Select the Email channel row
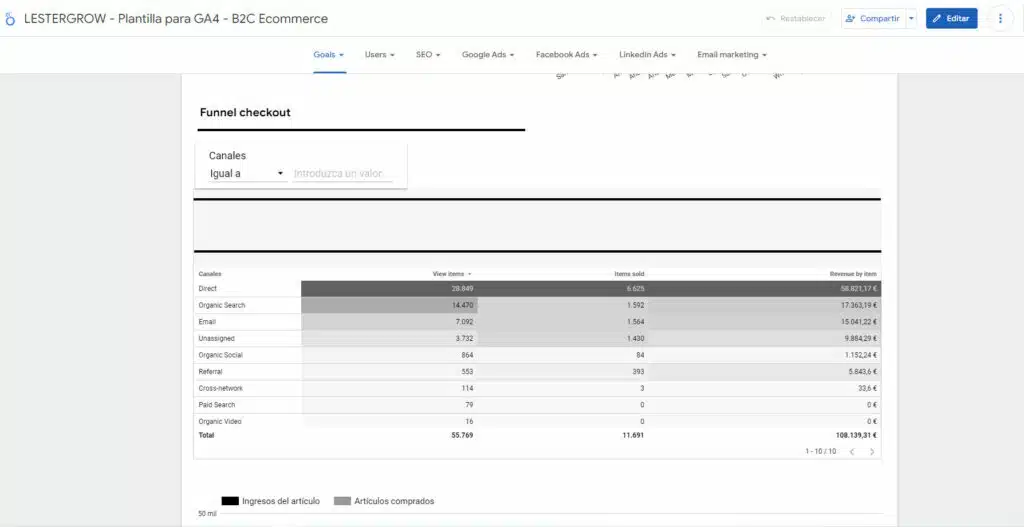This screenshot has width=1024, height=527. click(x=537, y=322)
